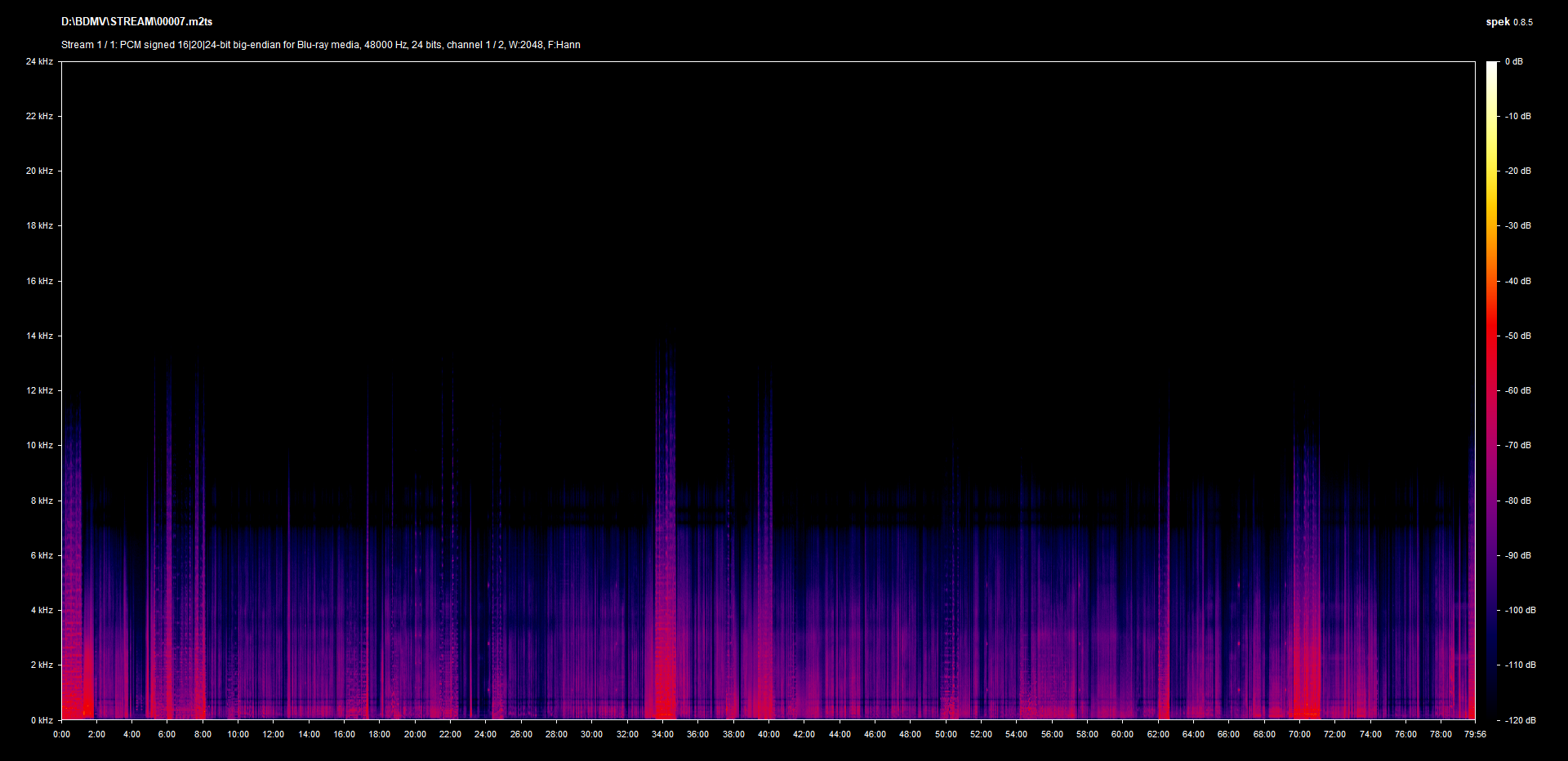
Task: Click the -120 dB level label
Action: [1520, 720]
